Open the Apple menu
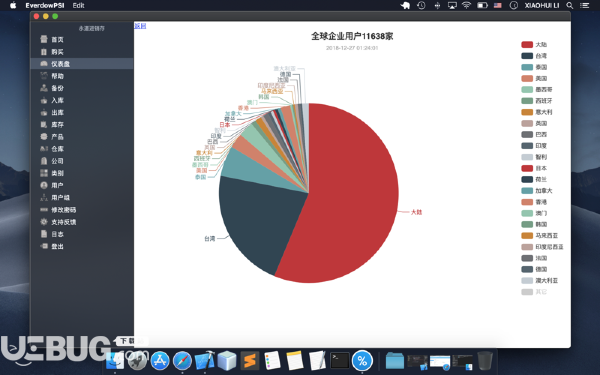 (x=13, y=5)
